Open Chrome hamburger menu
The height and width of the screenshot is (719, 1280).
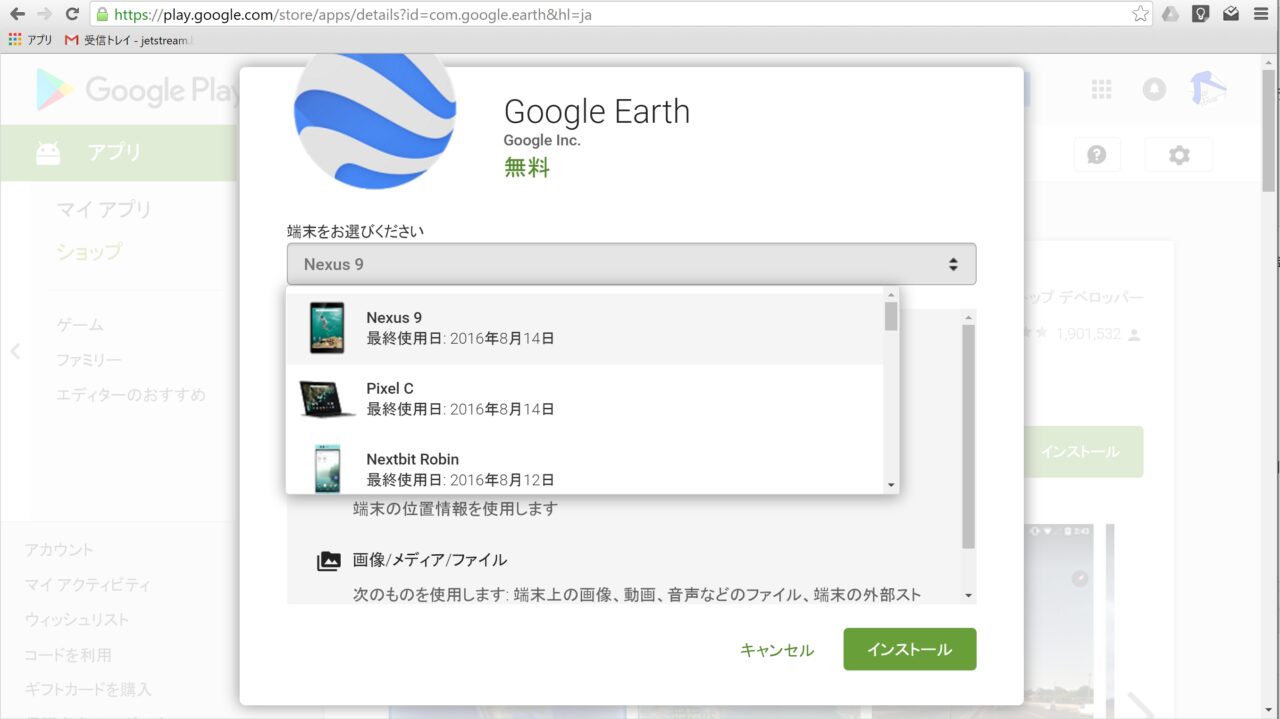point(1261,14)
